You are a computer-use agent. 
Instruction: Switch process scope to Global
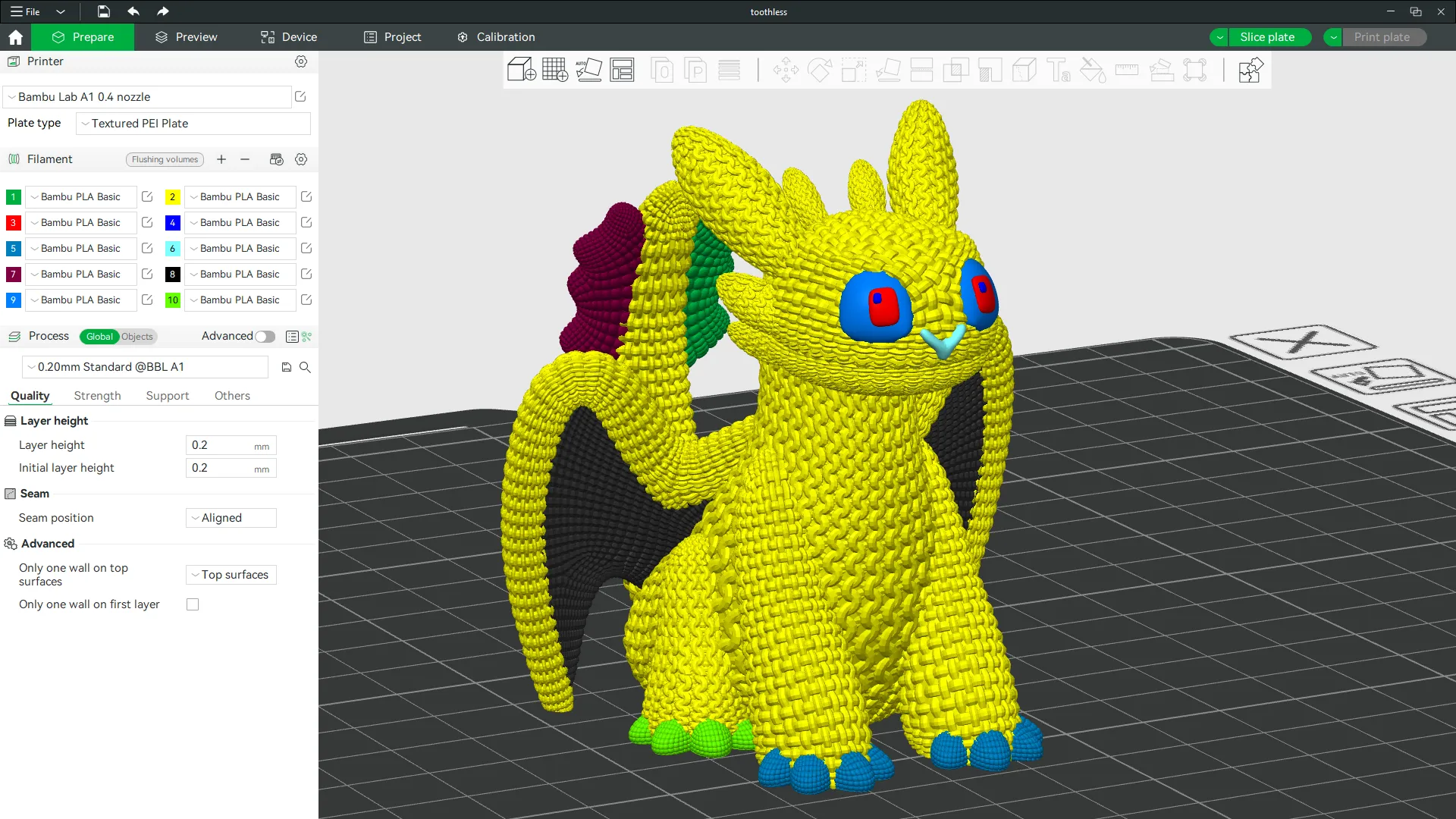99,337
